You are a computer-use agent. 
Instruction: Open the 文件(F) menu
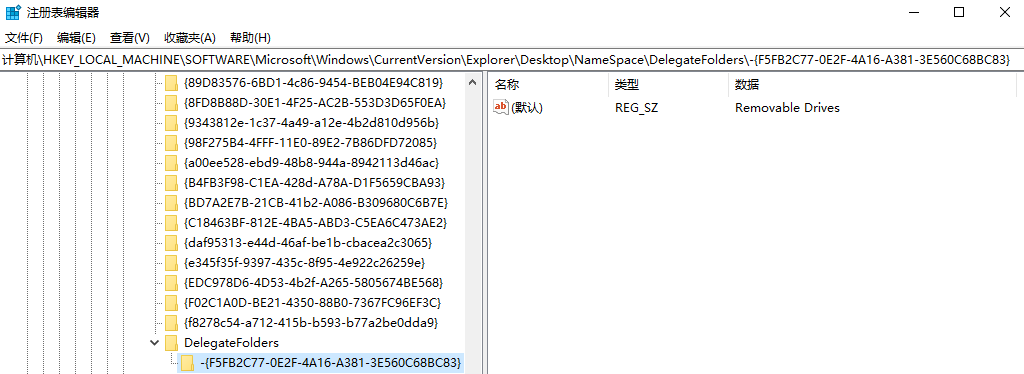point(24,37)
